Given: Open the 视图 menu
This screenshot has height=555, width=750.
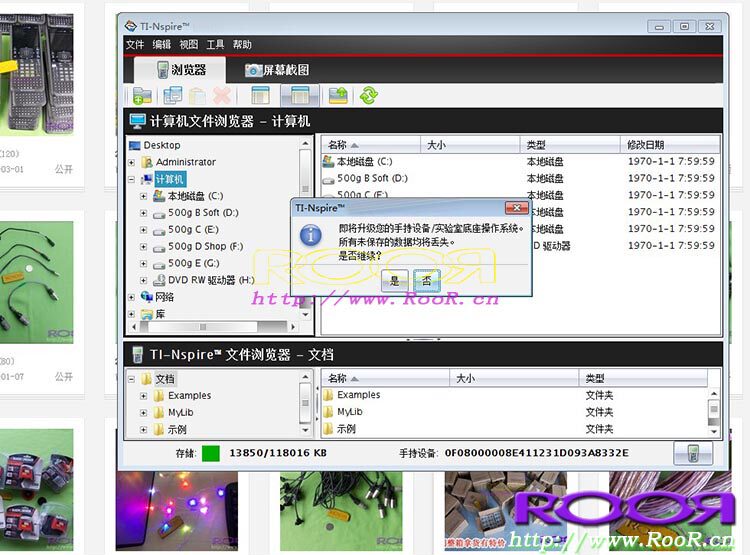Looking at the screenshot, I should pos(188,44).
